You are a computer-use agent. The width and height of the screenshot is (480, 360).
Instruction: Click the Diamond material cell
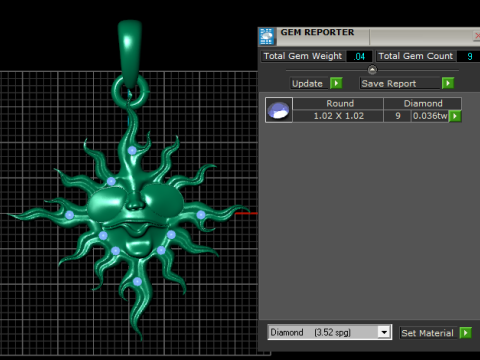click(x=423, y=103)
